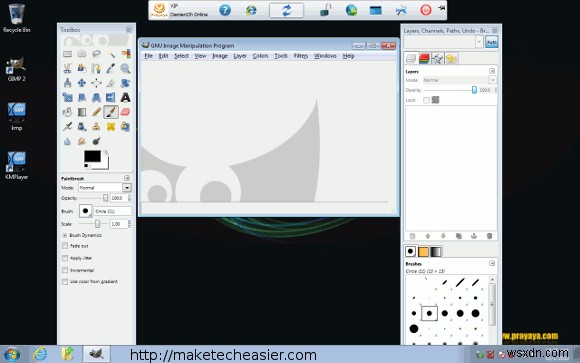Click the brush preview thumbnail in tool options
580x363 pixels.
(x=85, y=211)
